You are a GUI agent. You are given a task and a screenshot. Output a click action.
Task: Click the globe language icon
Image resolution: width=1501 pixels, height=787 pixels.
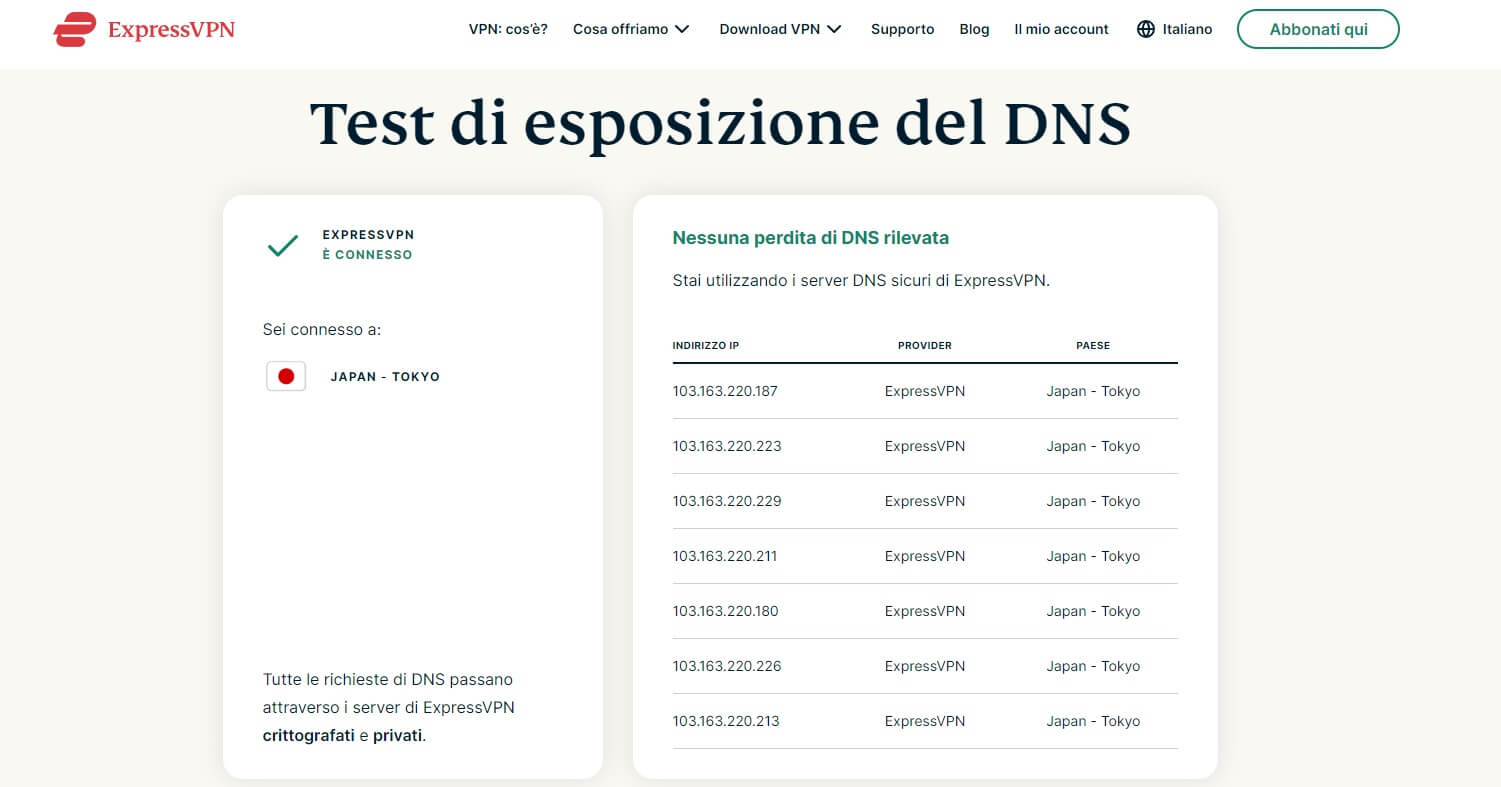point(1146,29)
